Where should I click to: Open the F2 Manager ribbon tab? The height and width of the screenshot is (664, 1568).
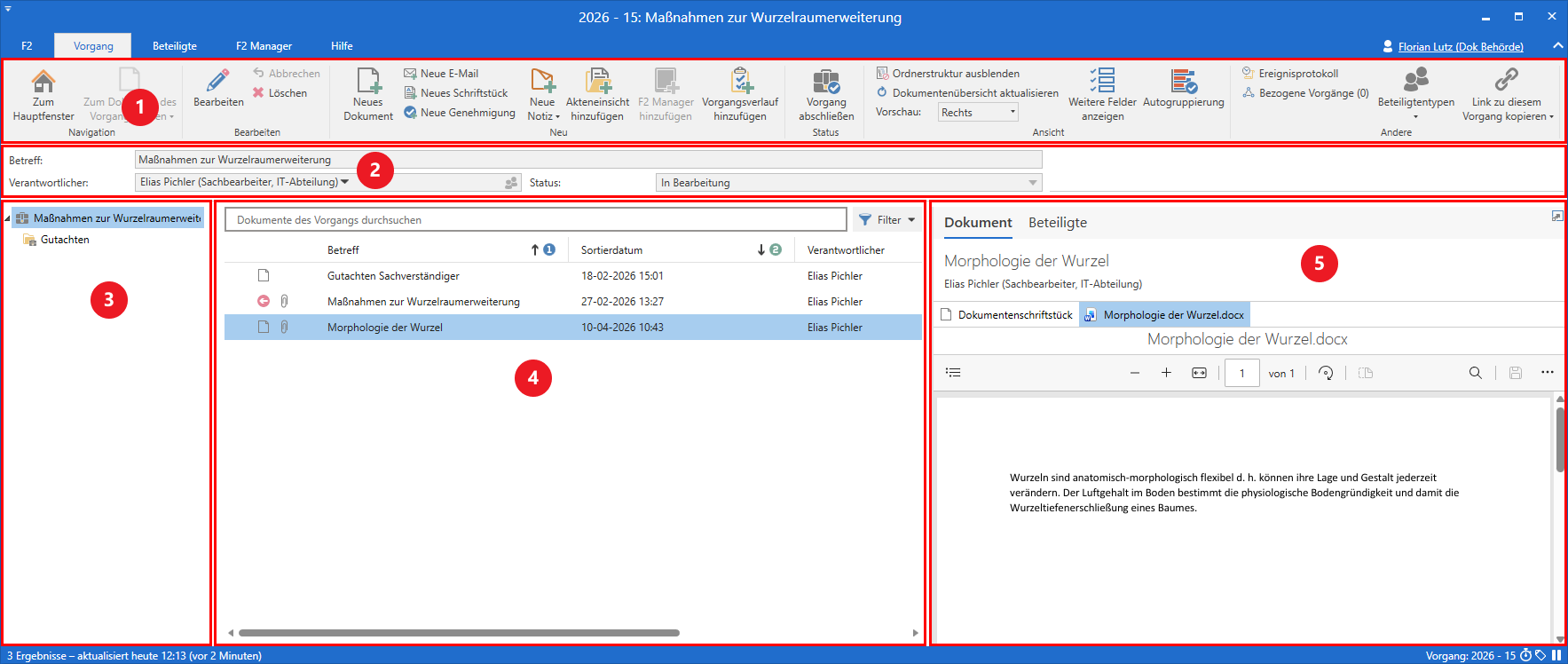pyautogui.click(x=264, y=46)
